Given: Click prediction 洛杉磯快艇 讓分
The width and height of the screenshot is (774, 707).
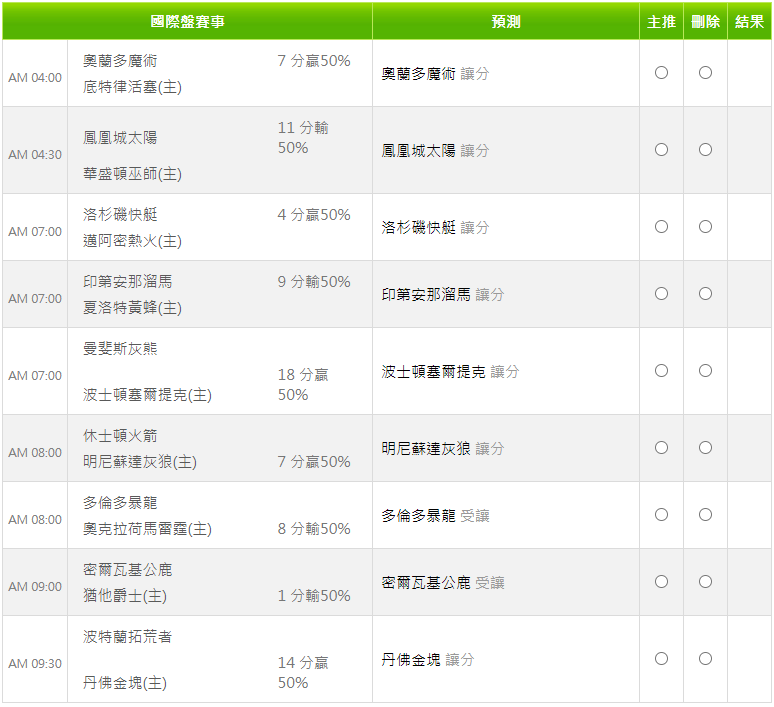Looking at the screenshot, I should [x=435, y=228].
